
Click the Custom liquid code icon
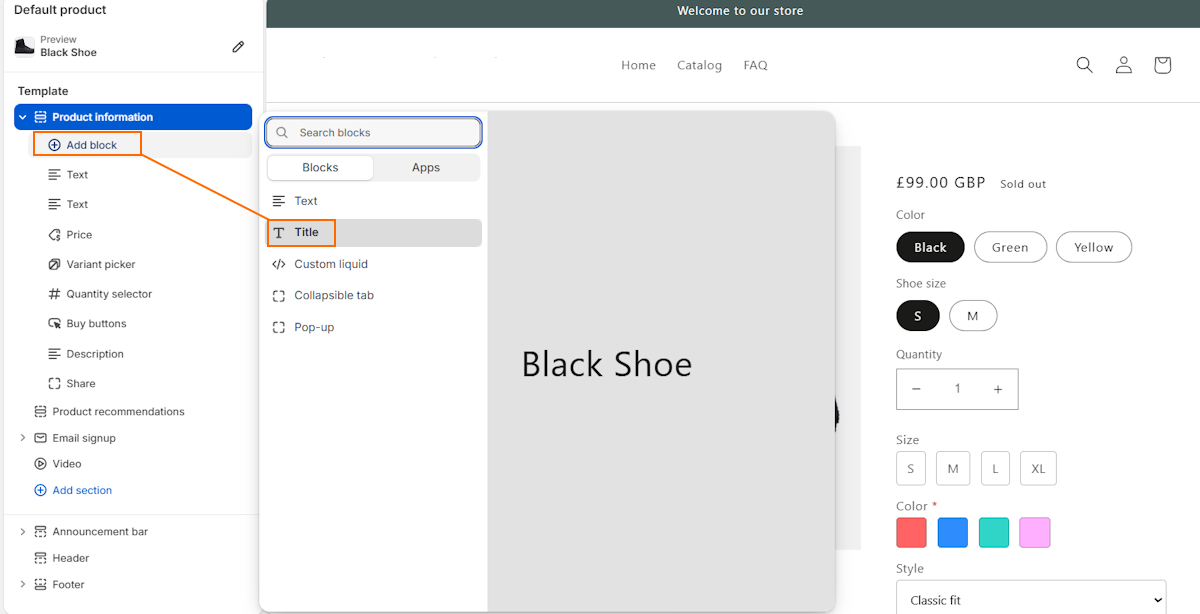click(x=279, y=264)
